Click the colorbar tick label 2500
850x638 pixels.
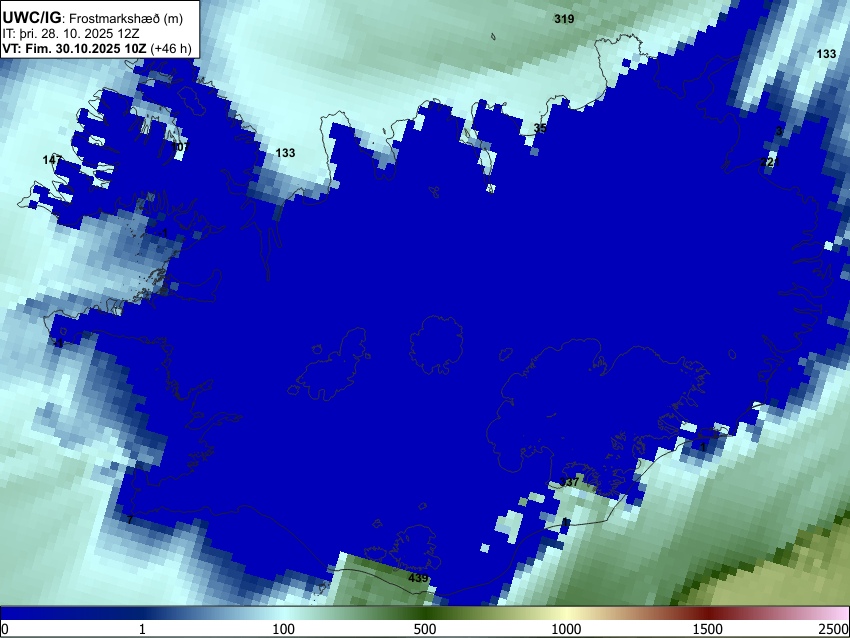834,629
